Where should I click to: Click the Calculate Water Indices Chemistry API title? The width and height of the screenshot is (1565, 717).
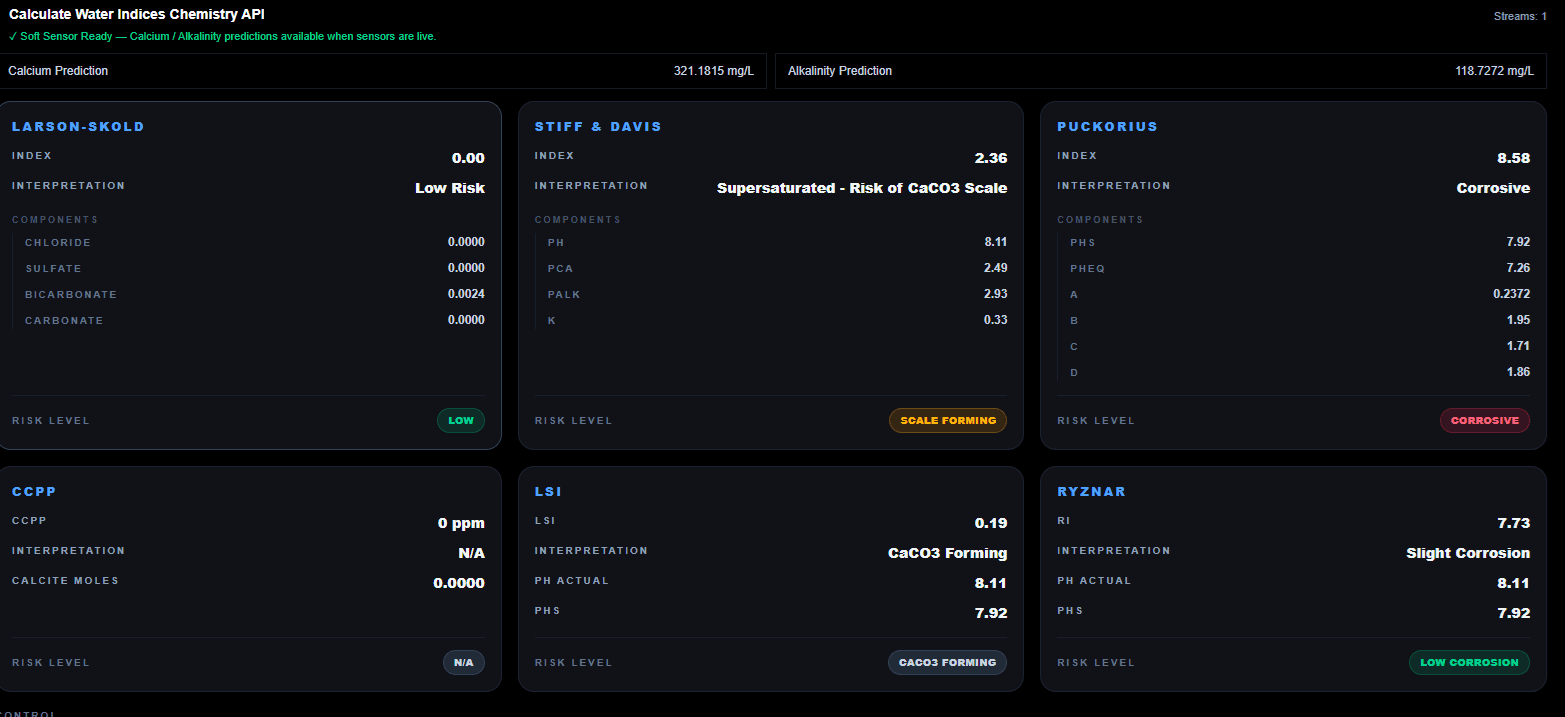tap(137, 15)
